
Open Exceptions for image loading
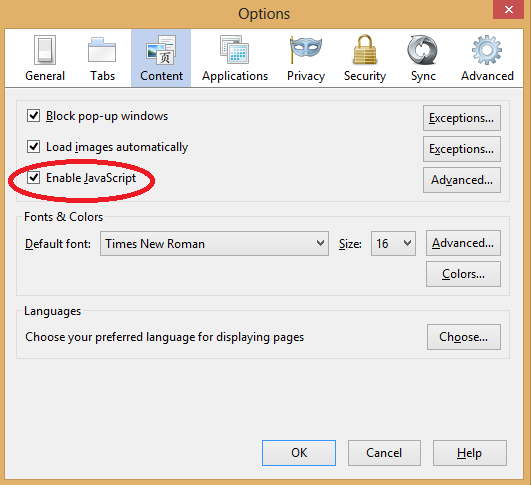coord(462,149)
